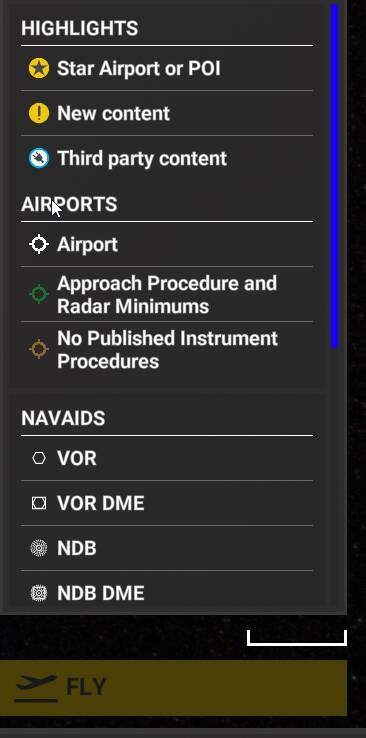
Task: Click the white map scale bar
Action: 297,638
